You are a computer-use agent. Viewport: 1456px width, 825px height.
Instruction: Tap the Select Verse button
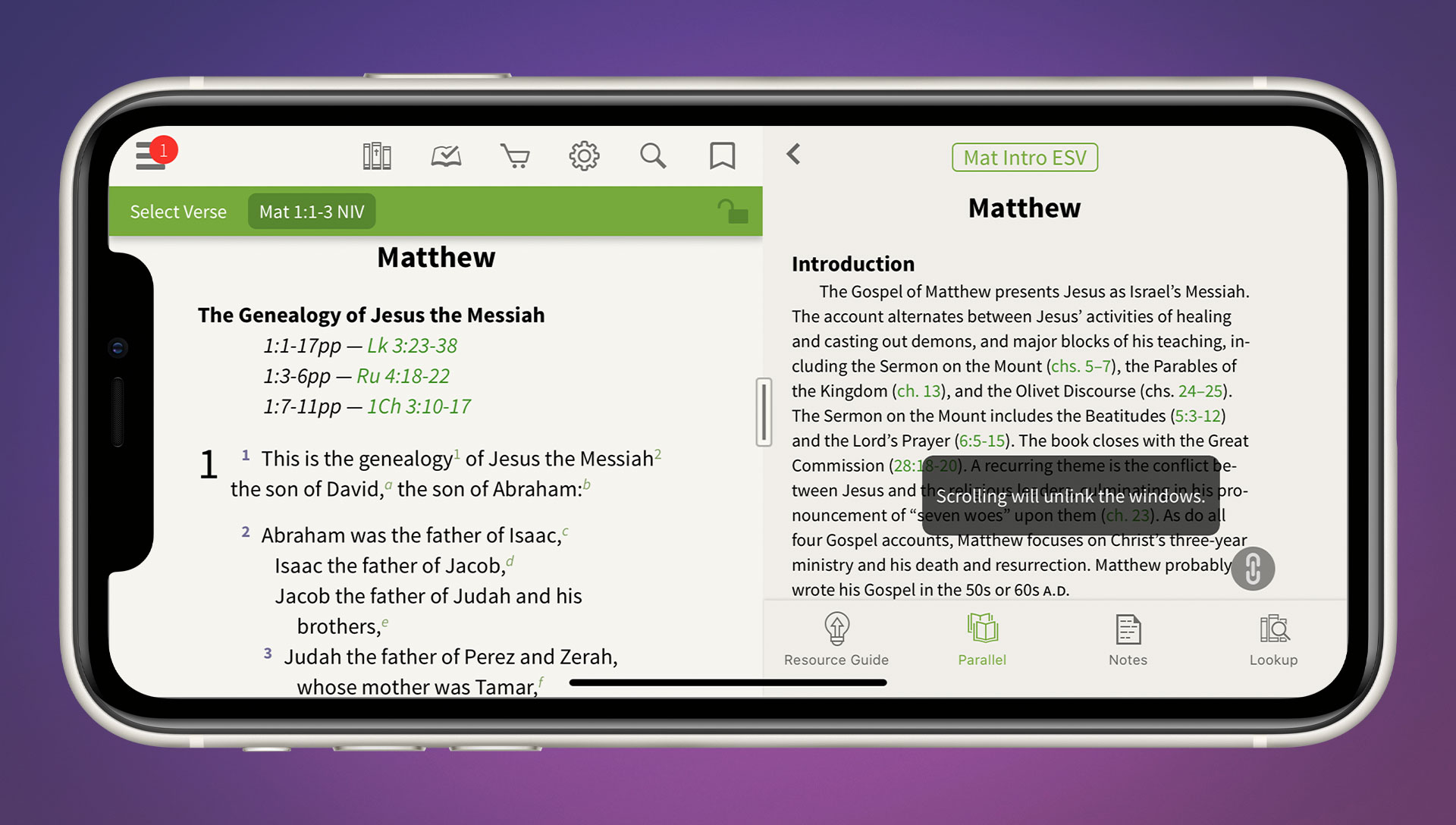[x=177, y=211]
